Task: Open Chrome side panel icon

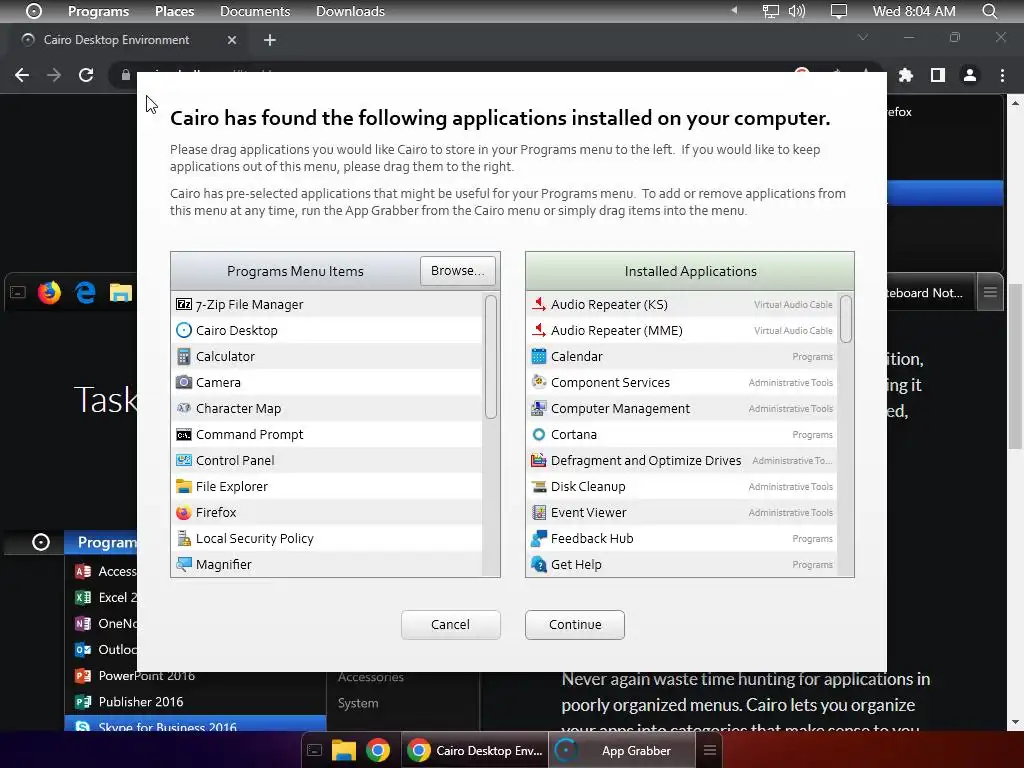Action: point(938,75)
